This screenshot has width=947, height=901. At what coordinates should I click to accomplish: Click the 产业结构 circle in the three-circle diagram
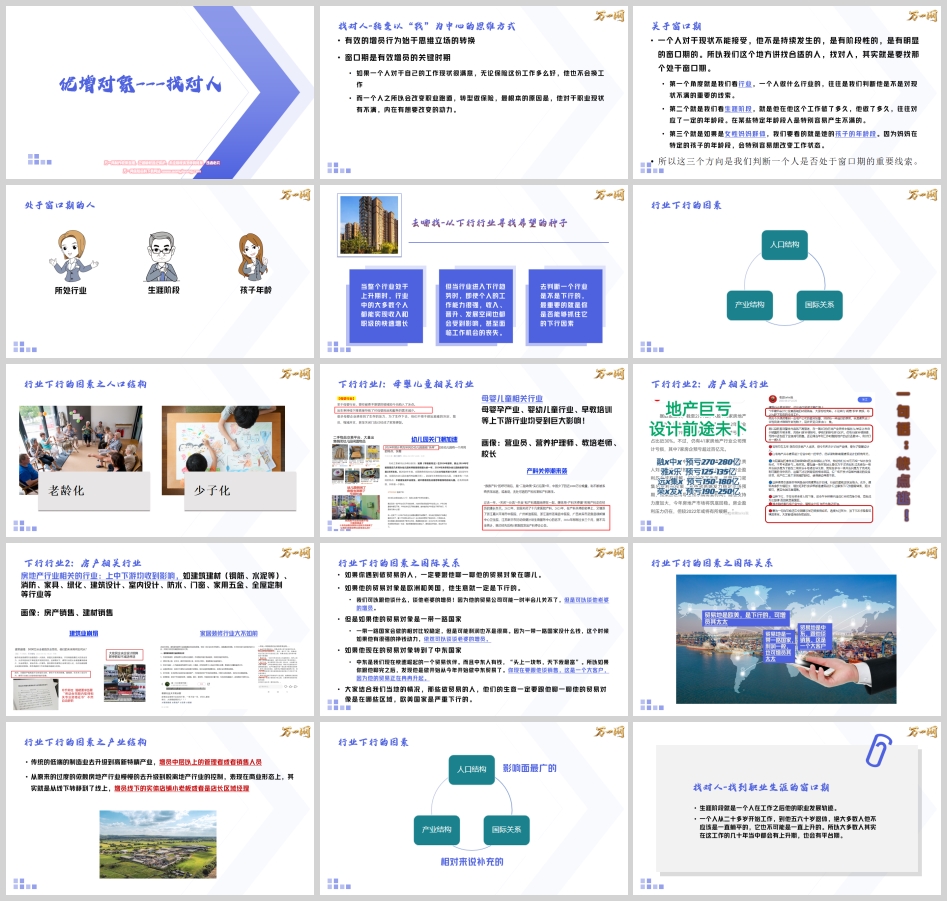pos(750,303)
